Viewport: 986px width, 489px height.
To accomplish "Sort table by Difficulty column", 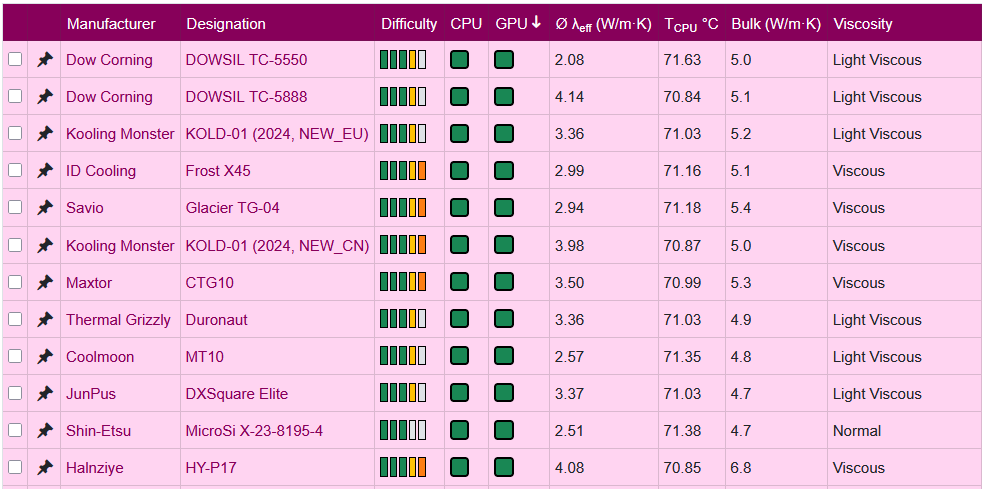I will click(x=409, y=24).
